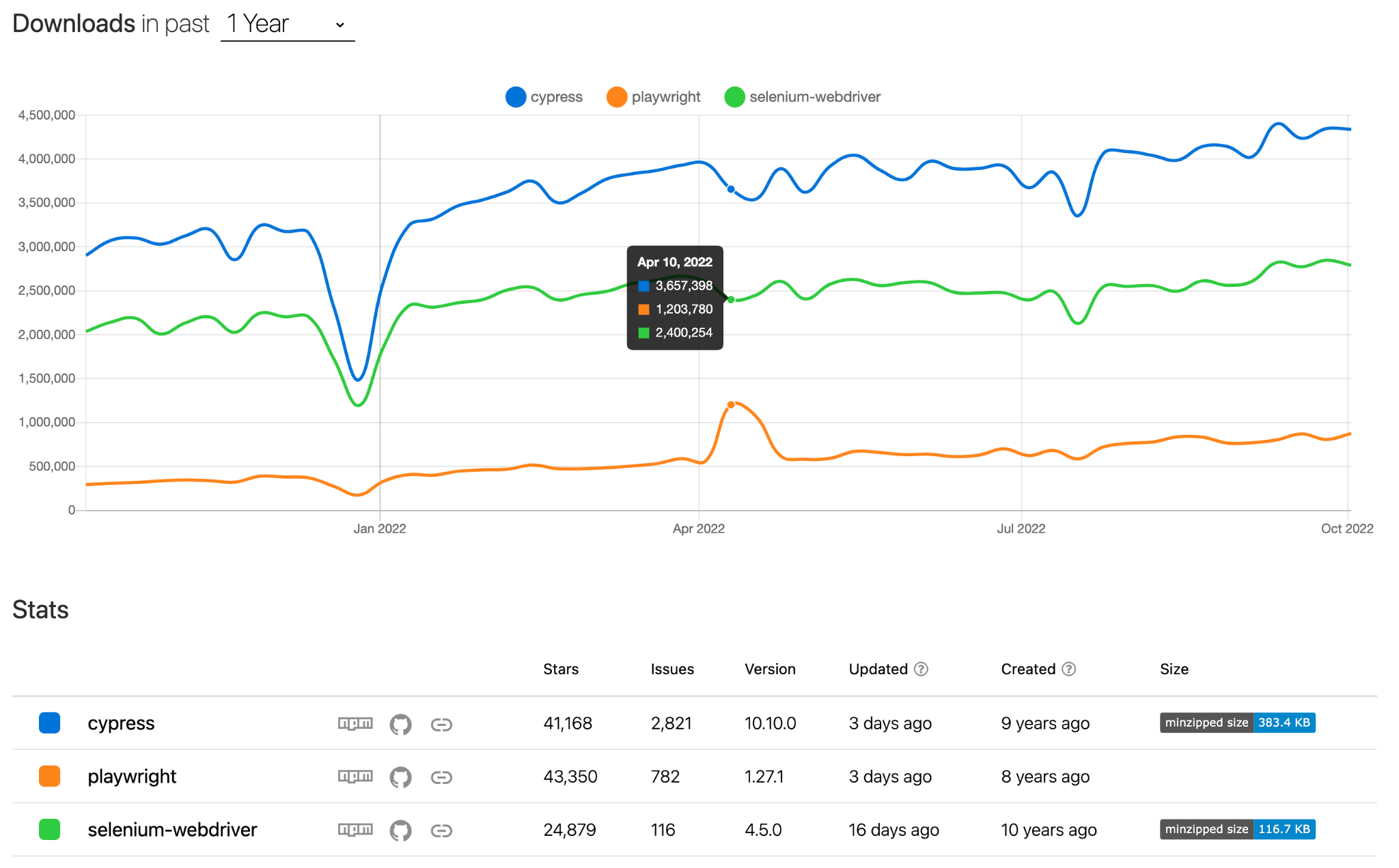Click the 4,500,000 y-axis label
This screenshot has height=868, width=1399.
pyautogui.click(x=46, y=115)
